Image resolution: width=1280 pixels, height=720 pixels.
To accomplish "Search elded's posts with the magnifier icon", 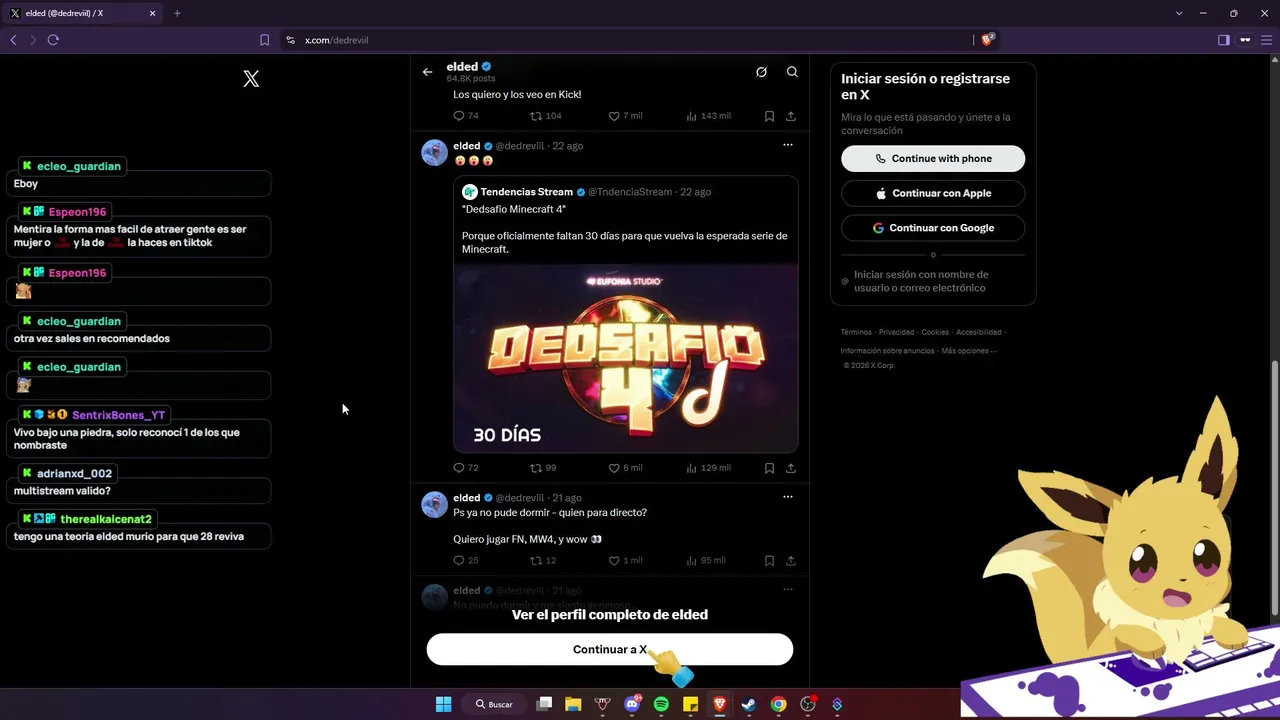I will pos(792,72).
